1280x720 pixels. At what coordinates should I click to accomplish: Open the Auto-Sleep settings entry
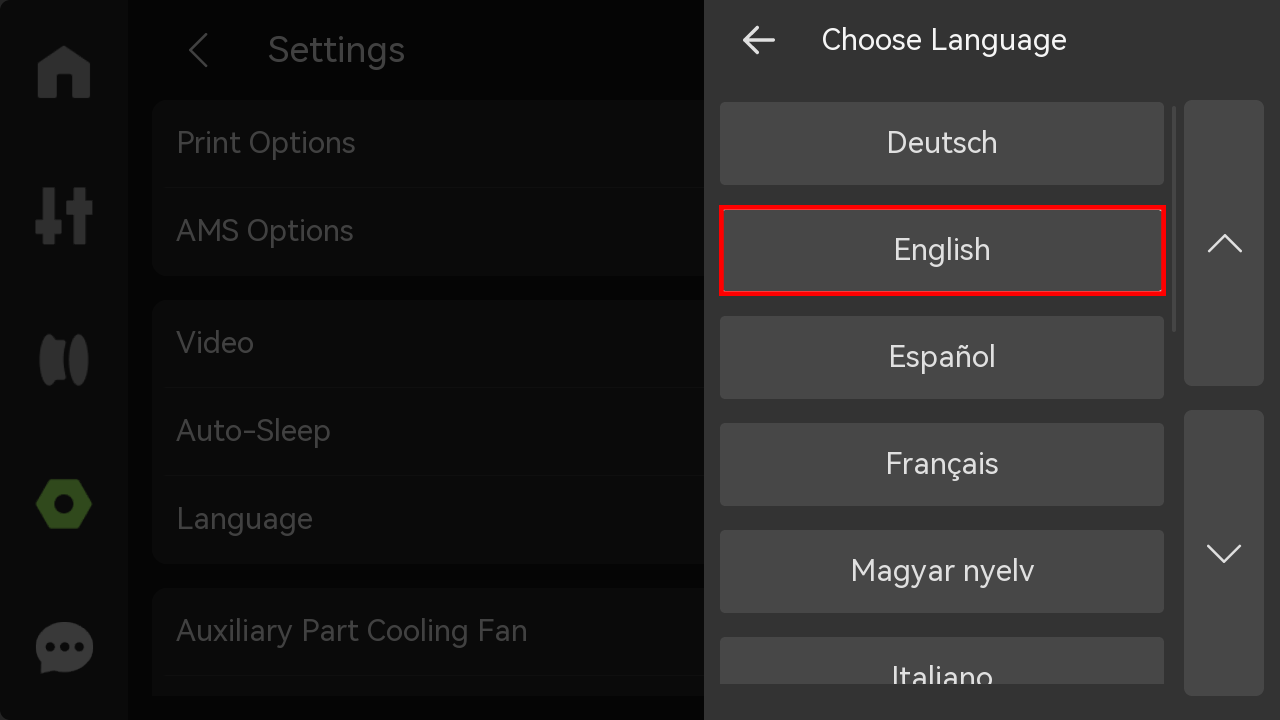pos(428,431)
